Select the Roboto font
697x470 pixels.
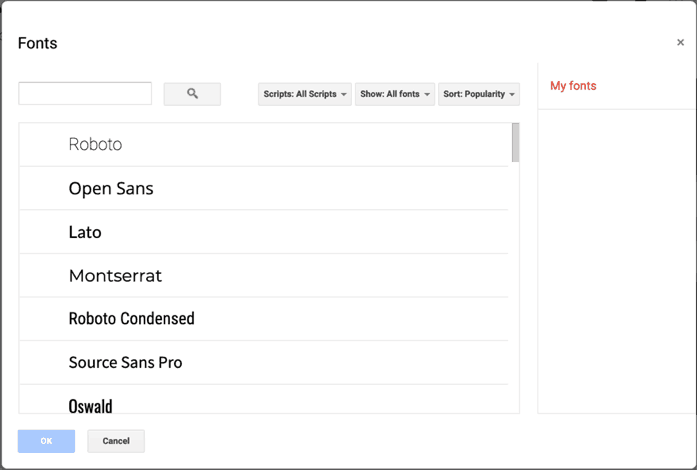pos(264,145)
